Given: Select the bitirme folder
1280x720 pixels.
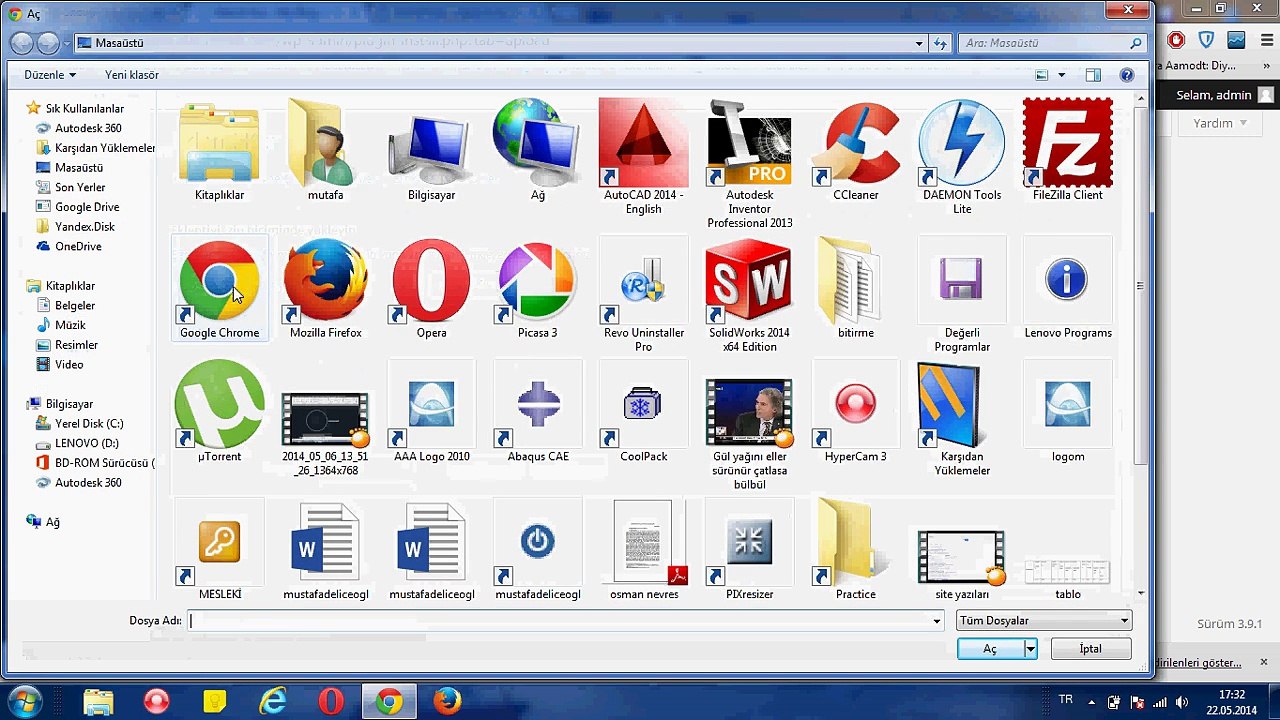Looking at the screenshot, I should point(855,289).
